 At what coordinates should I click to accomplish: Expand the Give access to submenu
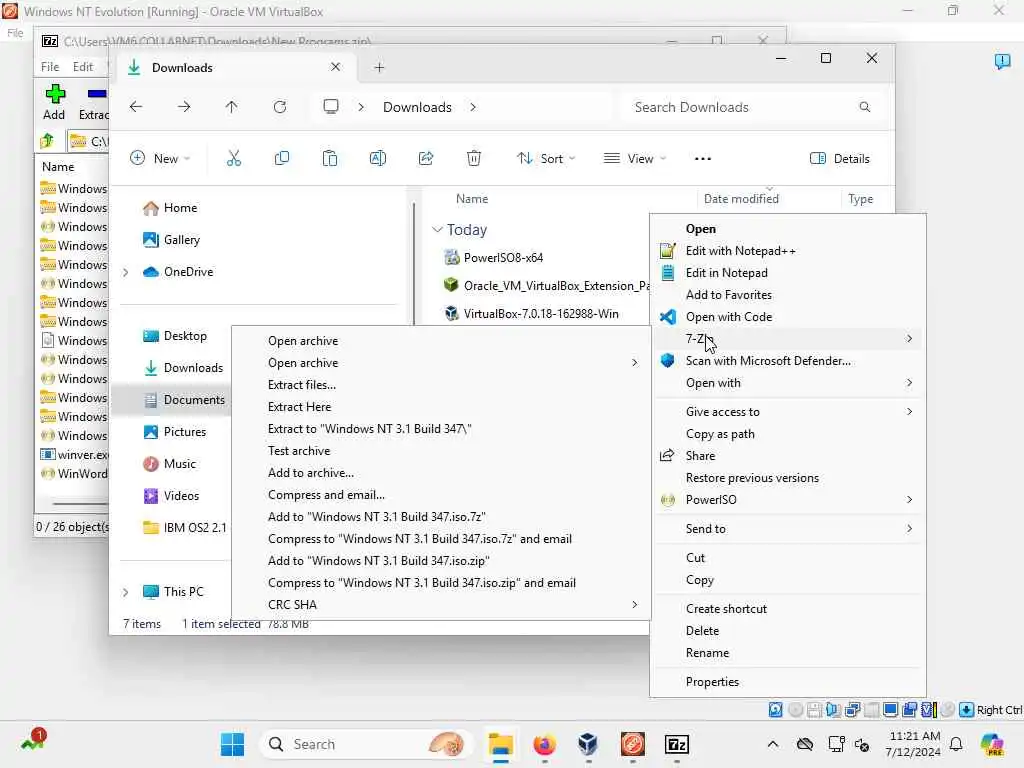pos(909,411)
